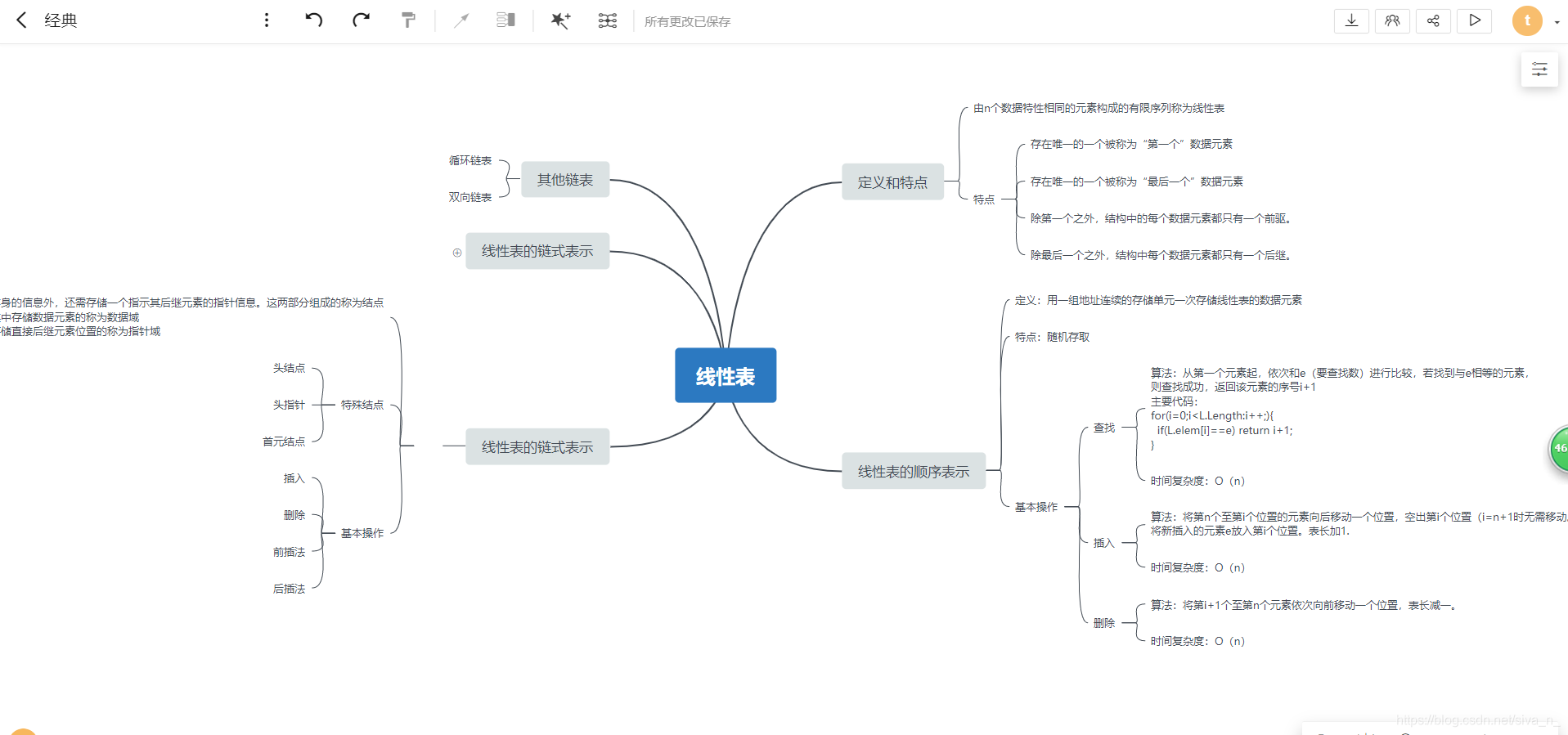Open the mind map structure icon
Screen dimensions: 1568x735
[608, 20]
